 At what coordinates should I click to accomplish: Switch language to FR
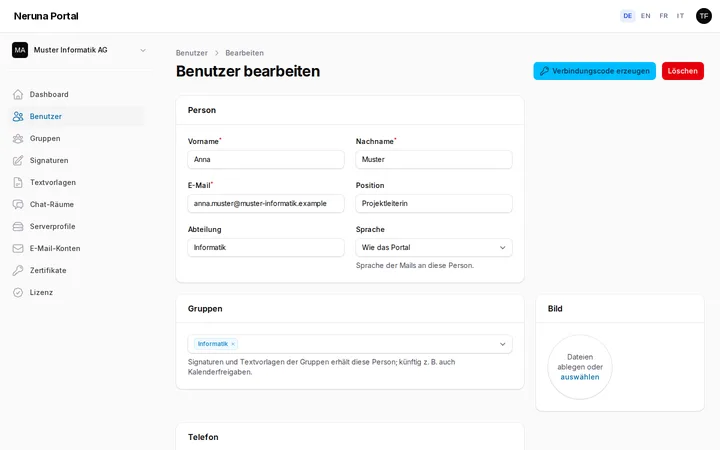(664, 16)
